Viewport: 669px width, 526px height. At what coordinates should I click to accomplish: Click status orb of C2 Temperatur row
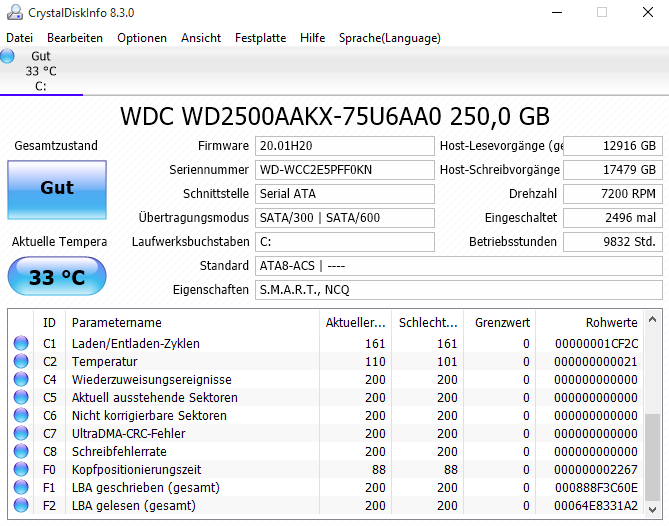[x=21, y=361]
